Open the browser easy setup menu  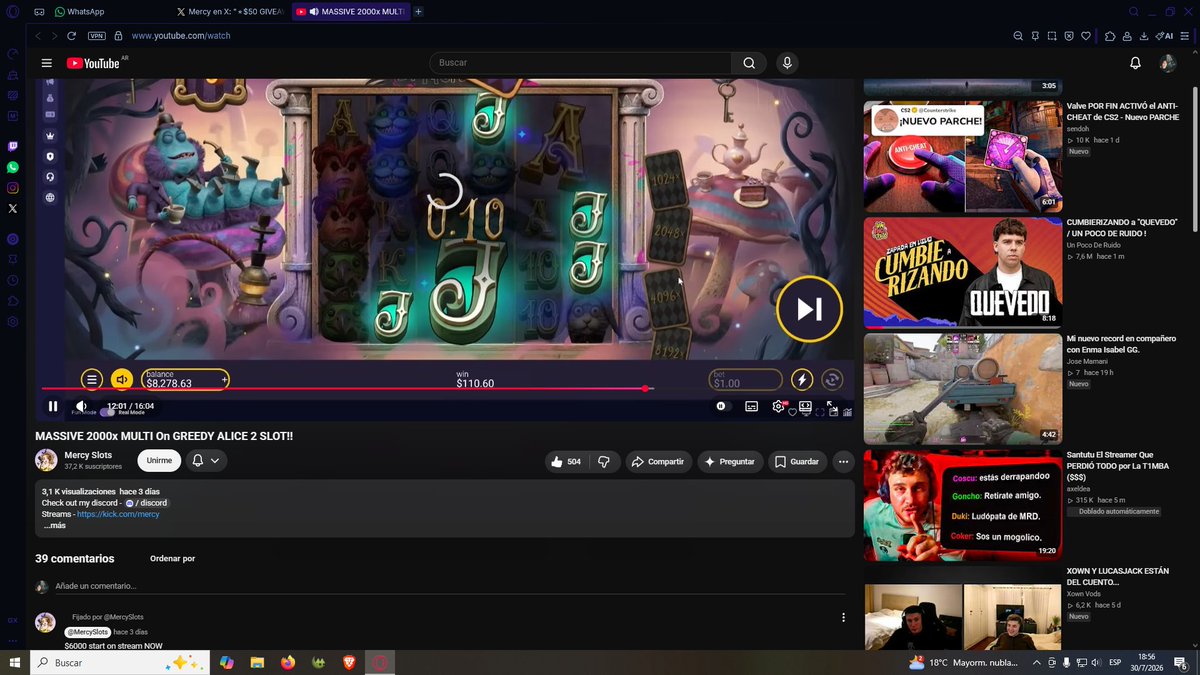tap(1185, 36)
